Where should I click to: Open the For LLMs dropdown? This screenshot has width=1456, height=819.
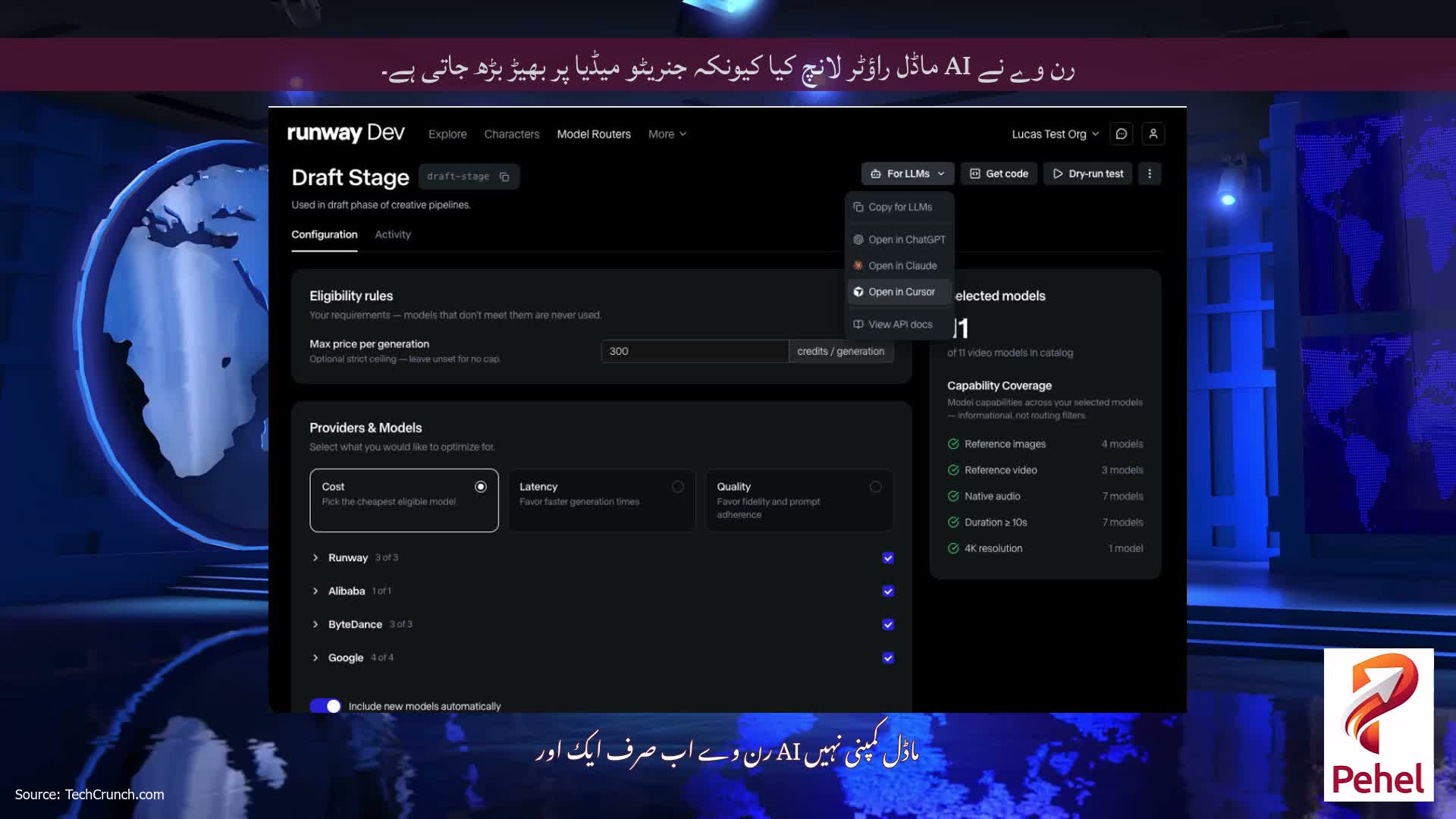908,174
